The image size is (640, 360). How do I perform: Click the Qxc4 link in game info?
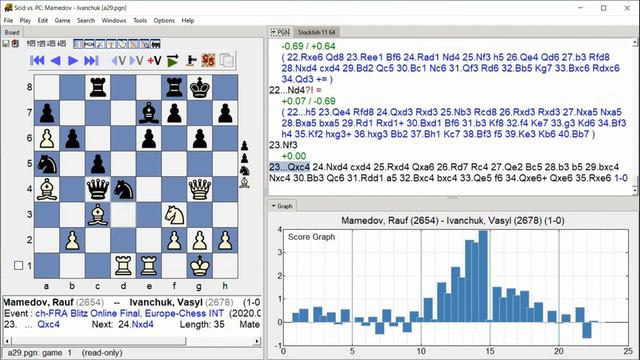[49, 324]
